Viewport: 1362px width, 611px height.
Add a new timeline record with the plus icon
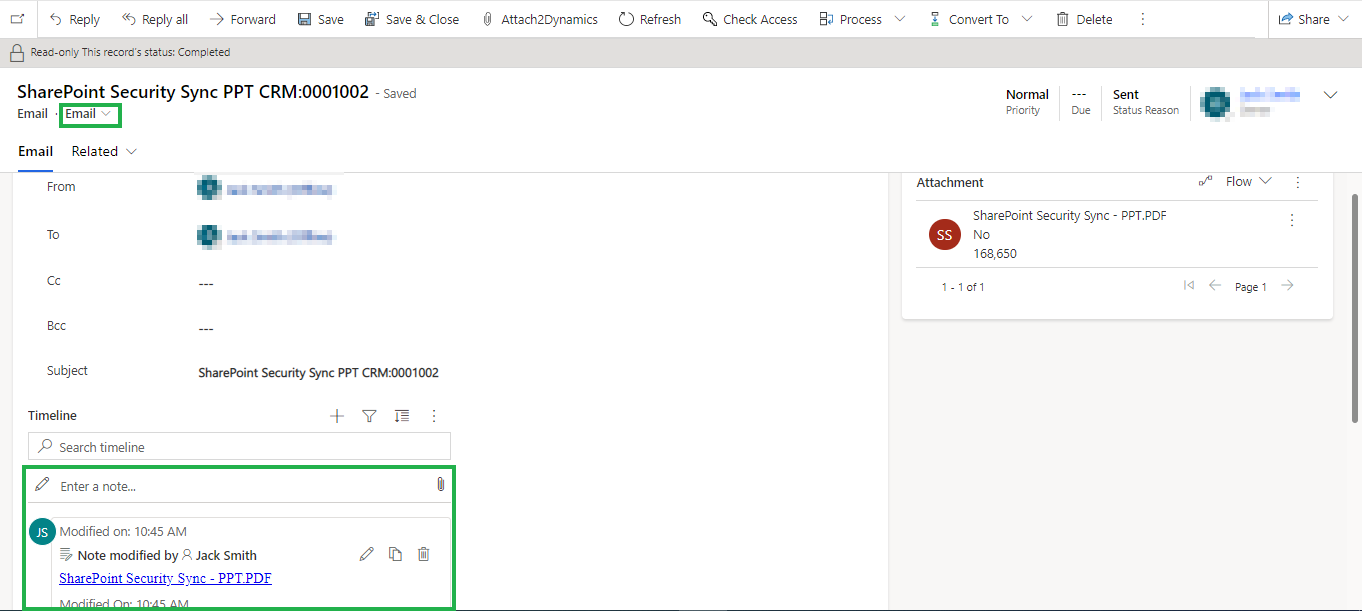[337, 415]
